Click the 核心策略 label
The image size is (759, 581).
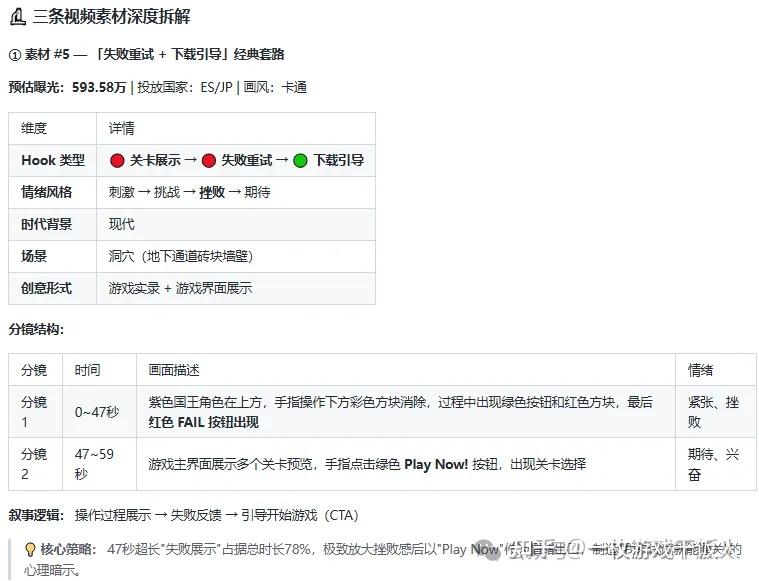coord(68,550)
